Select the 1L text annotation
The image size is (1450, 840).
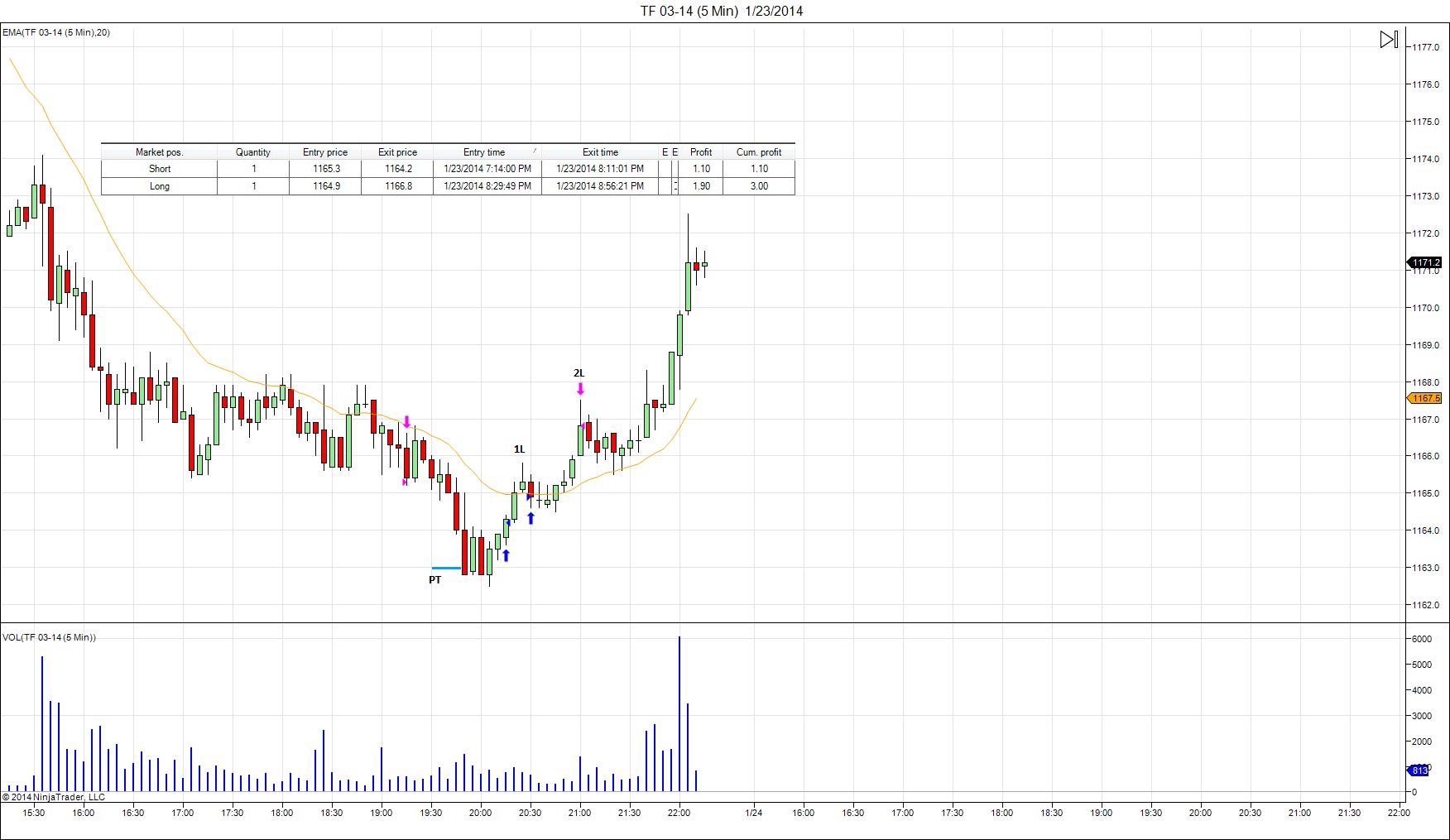519,449
